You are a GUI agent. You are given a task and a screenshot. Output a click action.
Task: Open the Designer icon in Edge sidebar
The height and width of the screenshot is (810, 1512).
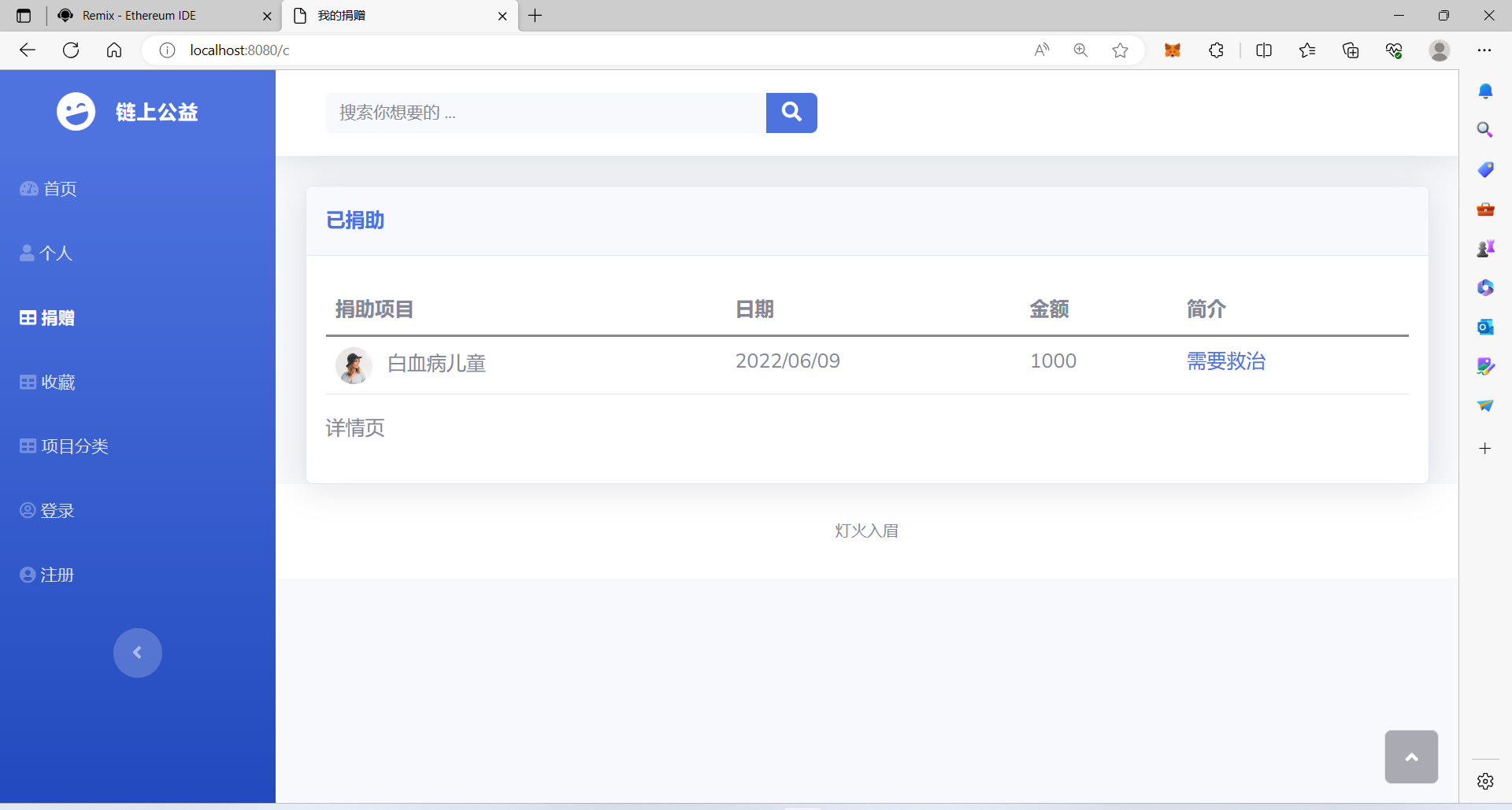1485,366
